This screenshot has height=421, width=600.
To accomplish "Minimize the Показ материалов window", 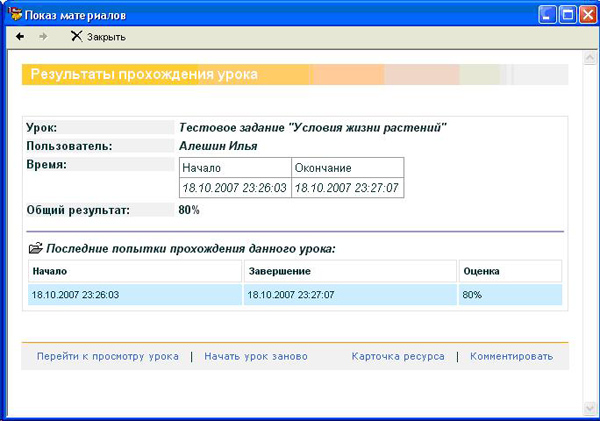I will pyautogui.click(x=547, y=15).
